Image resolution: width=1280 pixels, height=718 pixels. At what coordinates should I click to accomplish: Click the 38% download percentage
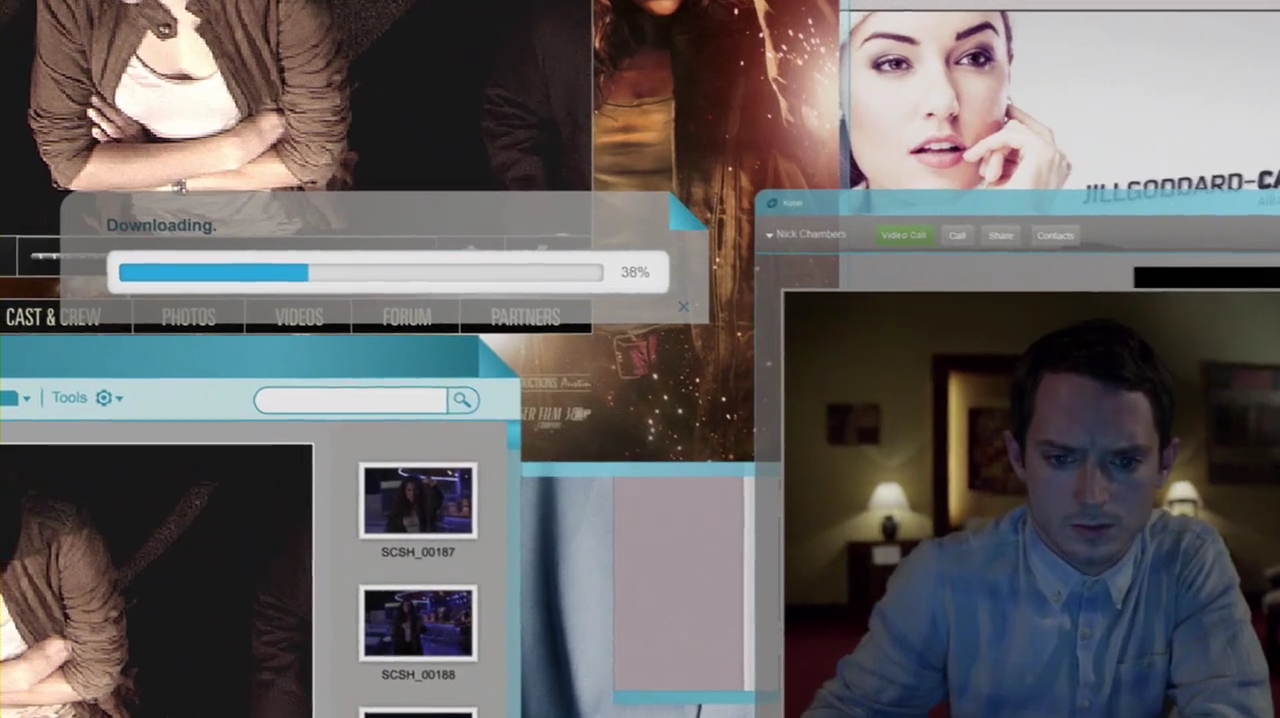click(635, 272)
